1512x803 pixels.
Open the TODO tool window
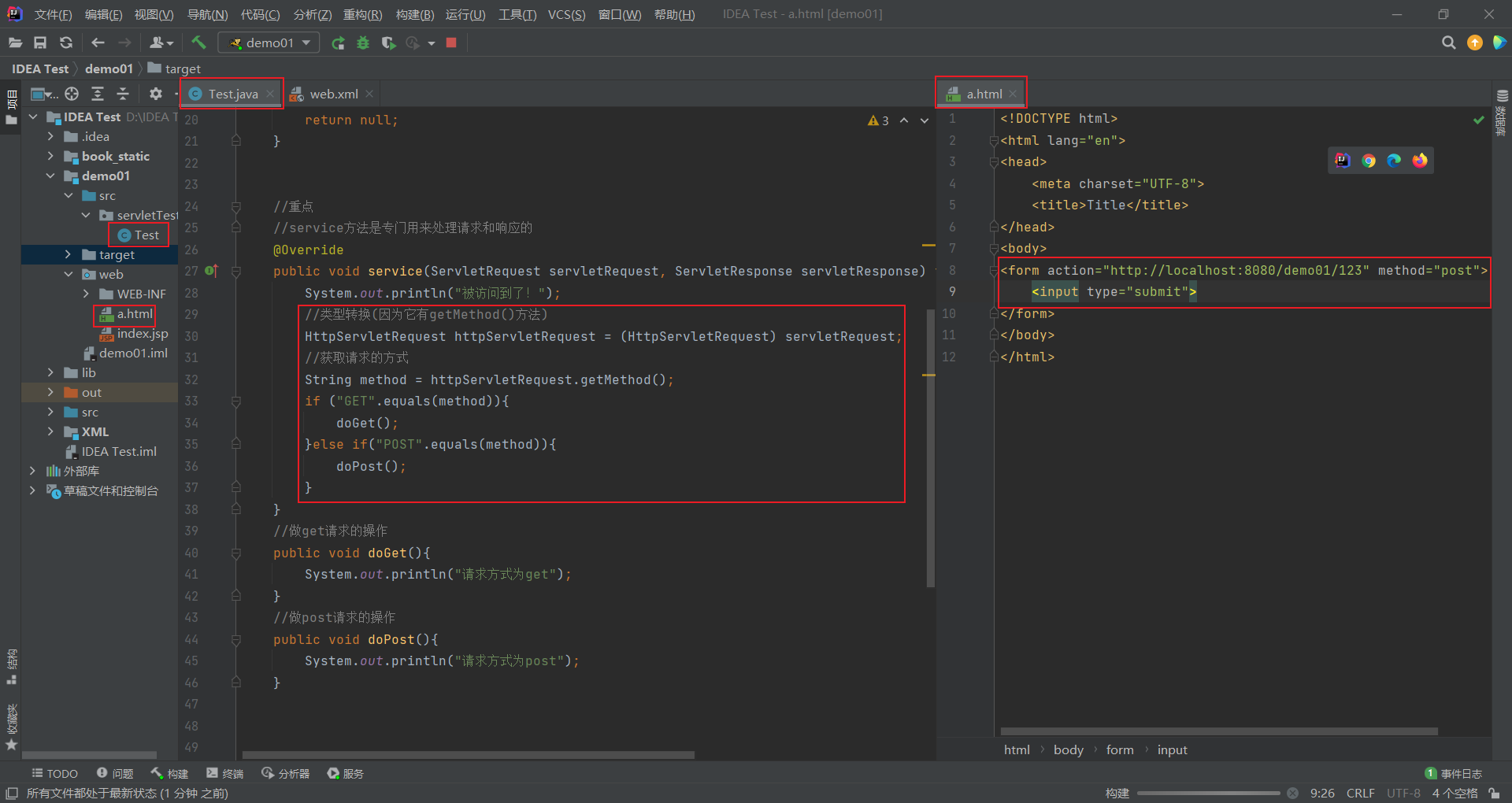pyautogui.click(x=54, y=773)
